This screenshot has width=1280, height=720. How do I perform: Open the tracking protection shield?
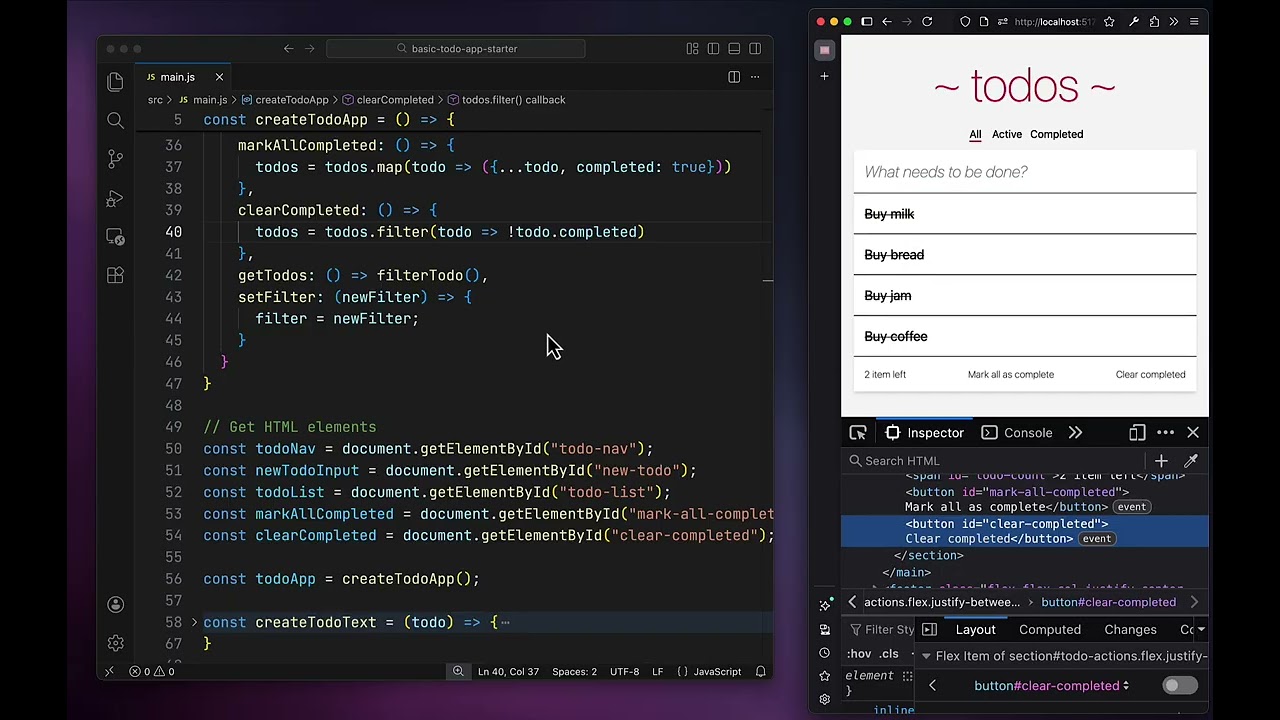(x=965, y=22)
